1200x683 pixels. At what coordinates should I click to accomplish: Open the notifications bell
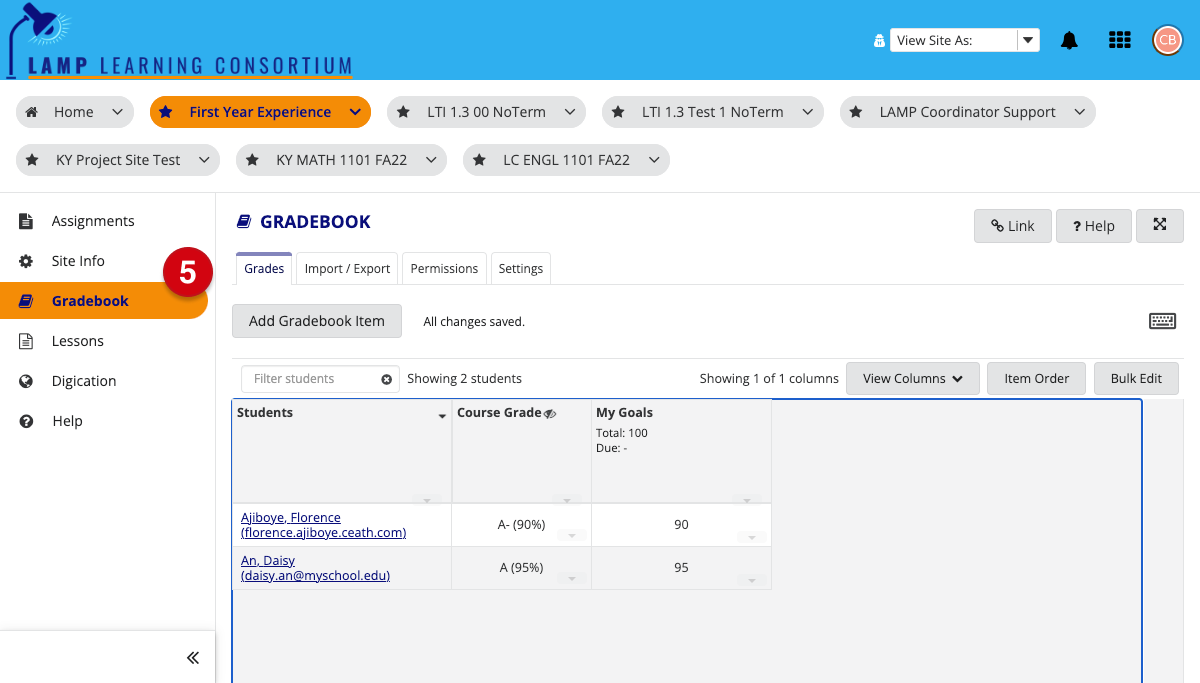1070,40
